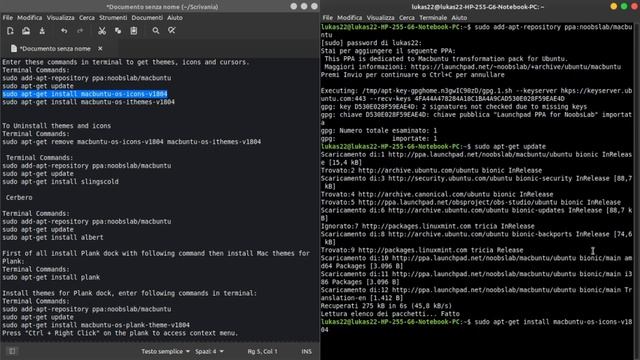Open the Visualizza menu in the terminal window
This screenshot has height=360, width=640.
[380, 18]
